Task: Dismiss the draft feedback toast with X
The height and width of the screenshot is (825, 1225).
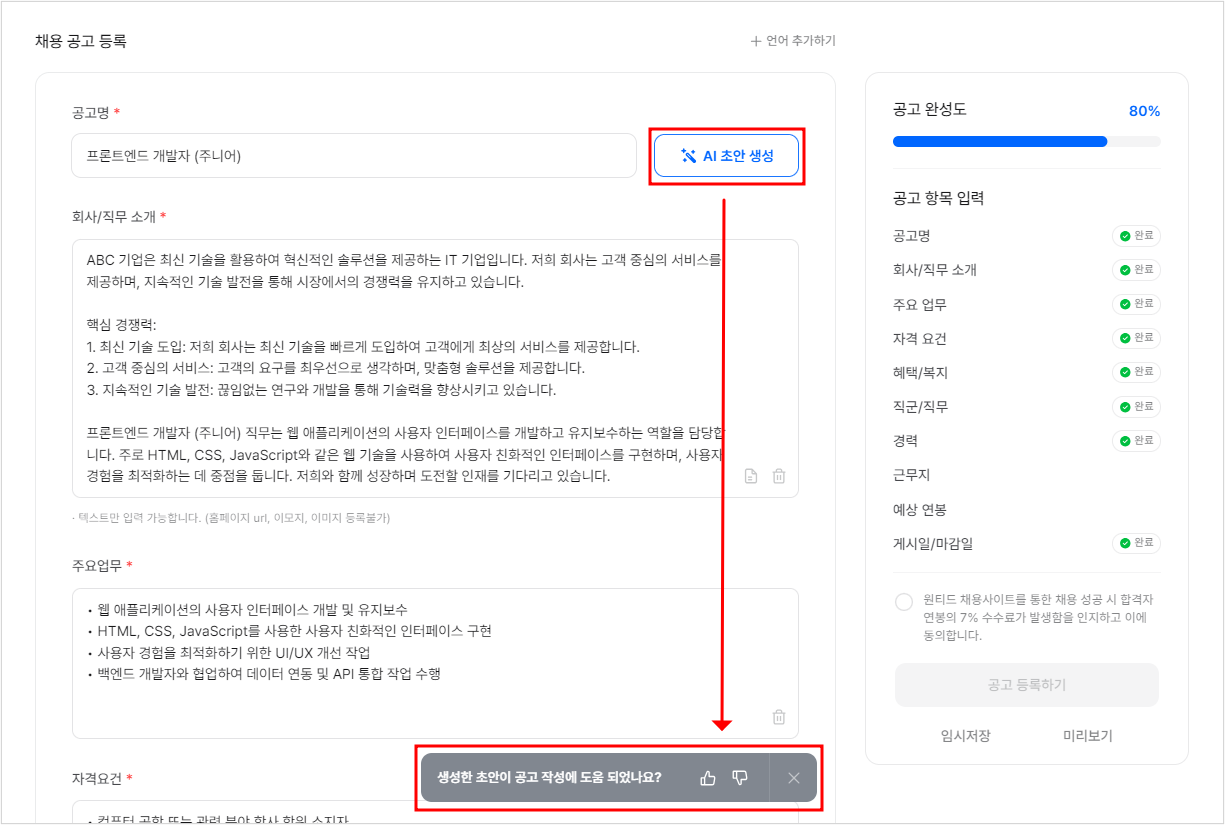Action: [x=794, y=778]
